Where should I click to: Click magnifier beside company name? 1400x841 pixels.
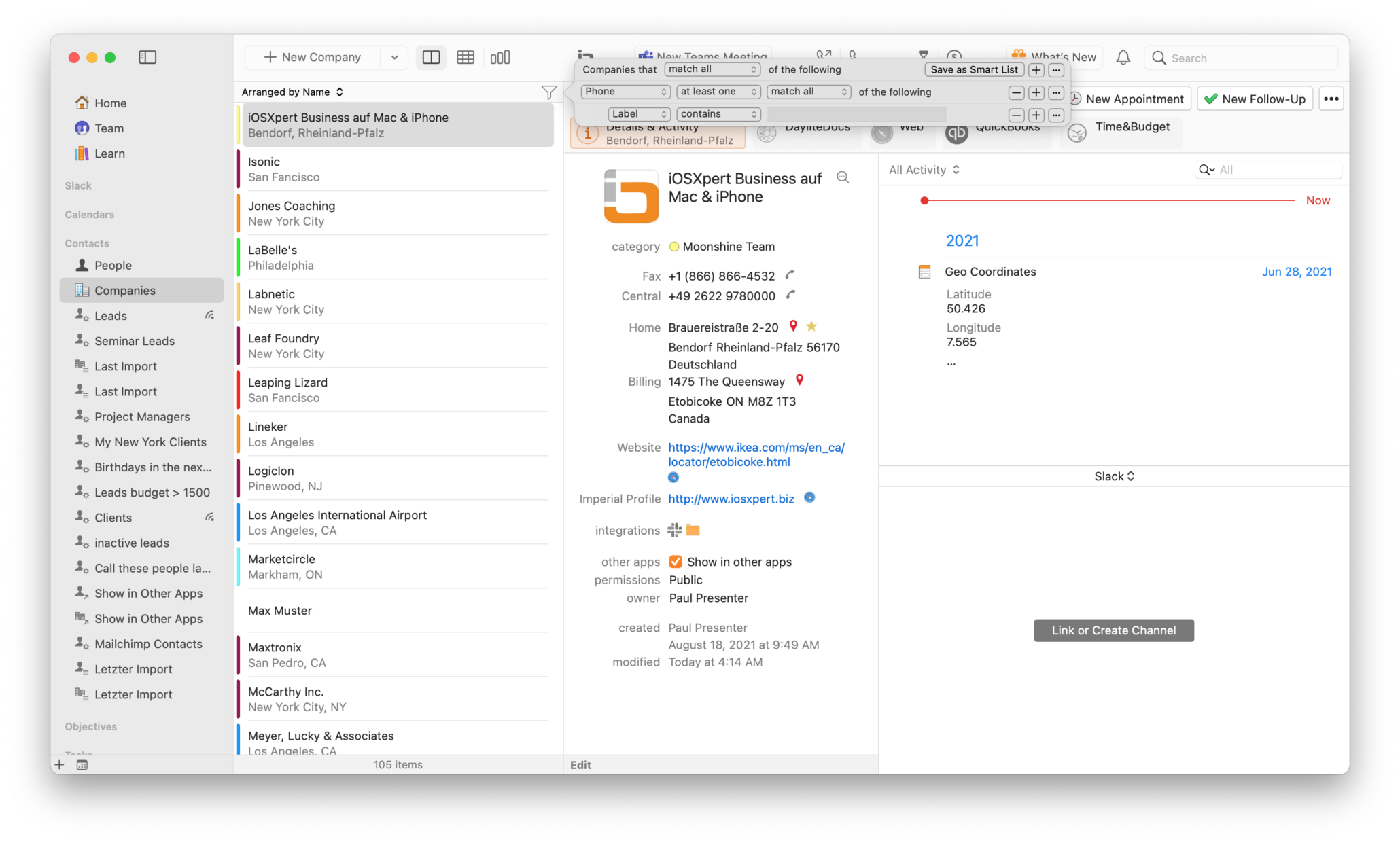click(x=843, y=177)
